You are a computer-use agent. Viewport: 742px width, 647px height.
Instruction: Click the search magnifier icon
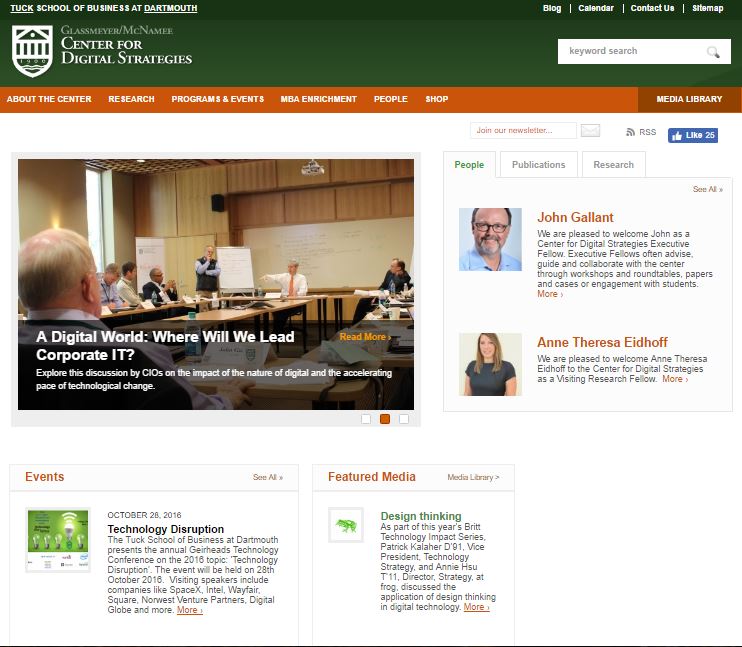pyautogui.click(x=713, y=52)
